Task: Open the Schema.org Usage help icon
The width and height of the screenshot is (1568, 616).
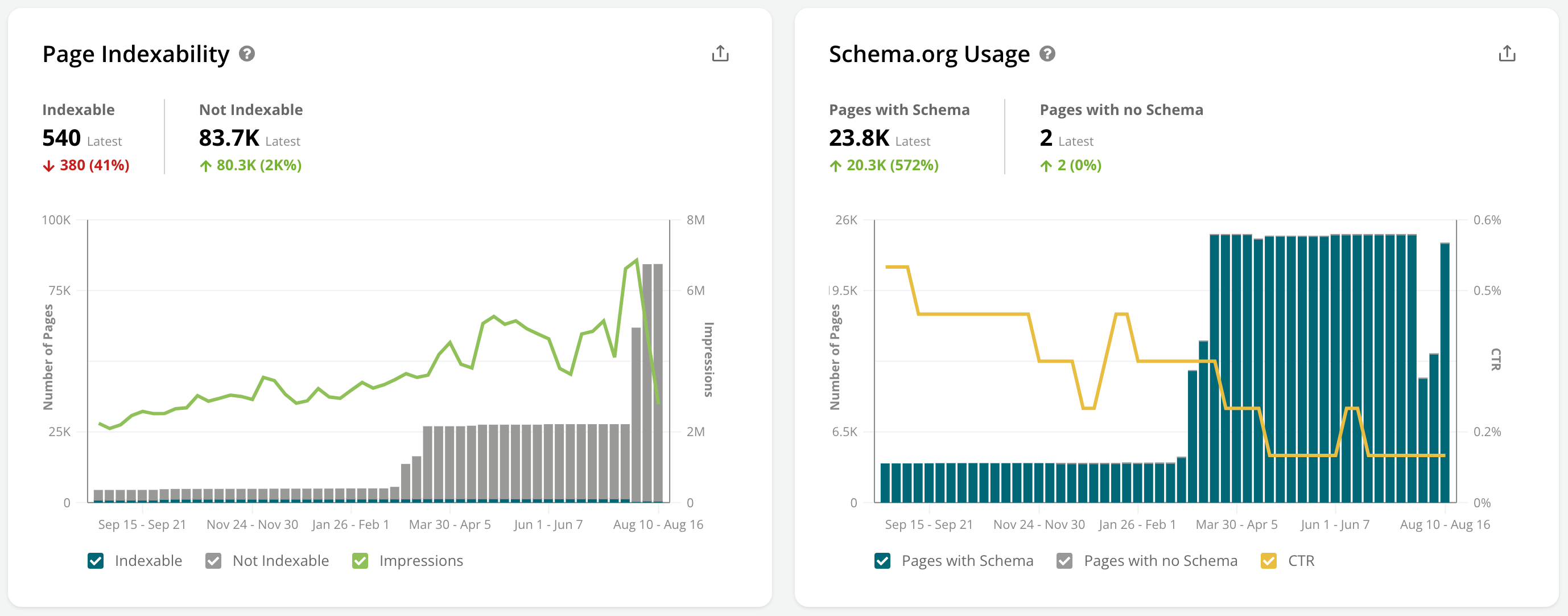Action: click(1047, 54)
